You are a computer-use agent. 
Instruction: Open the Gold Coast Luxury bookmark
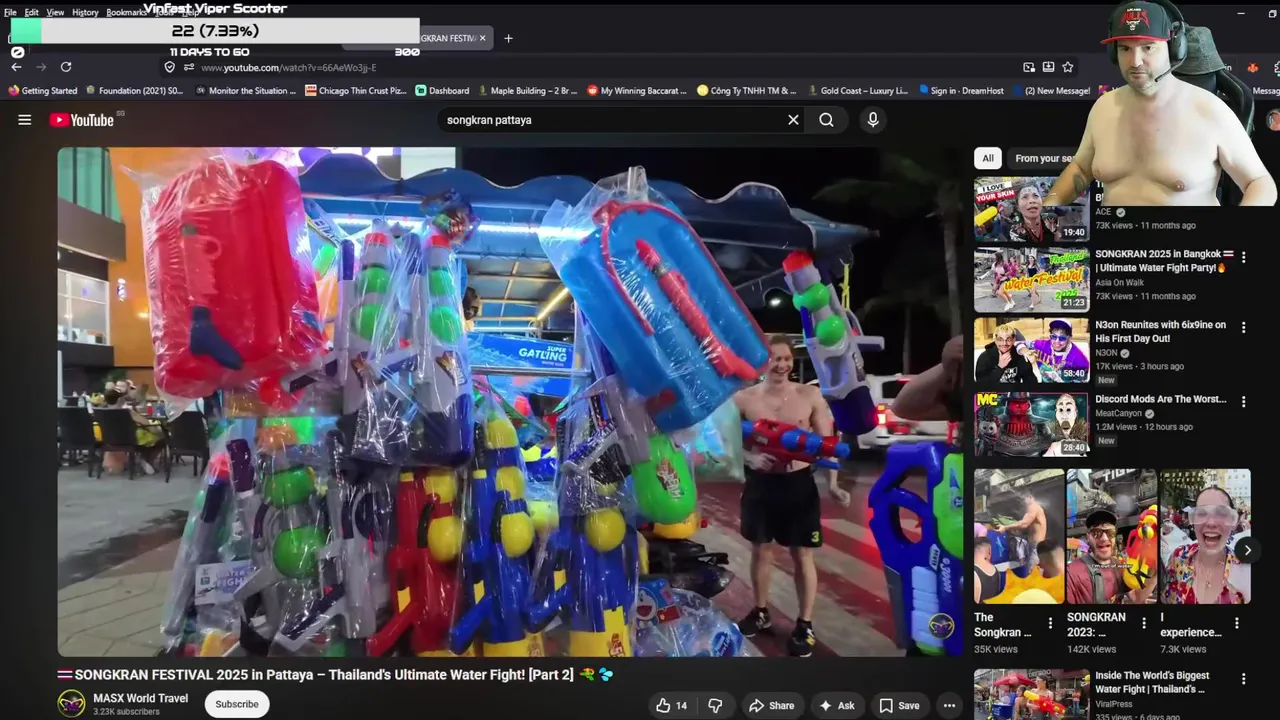click(857, 91)
